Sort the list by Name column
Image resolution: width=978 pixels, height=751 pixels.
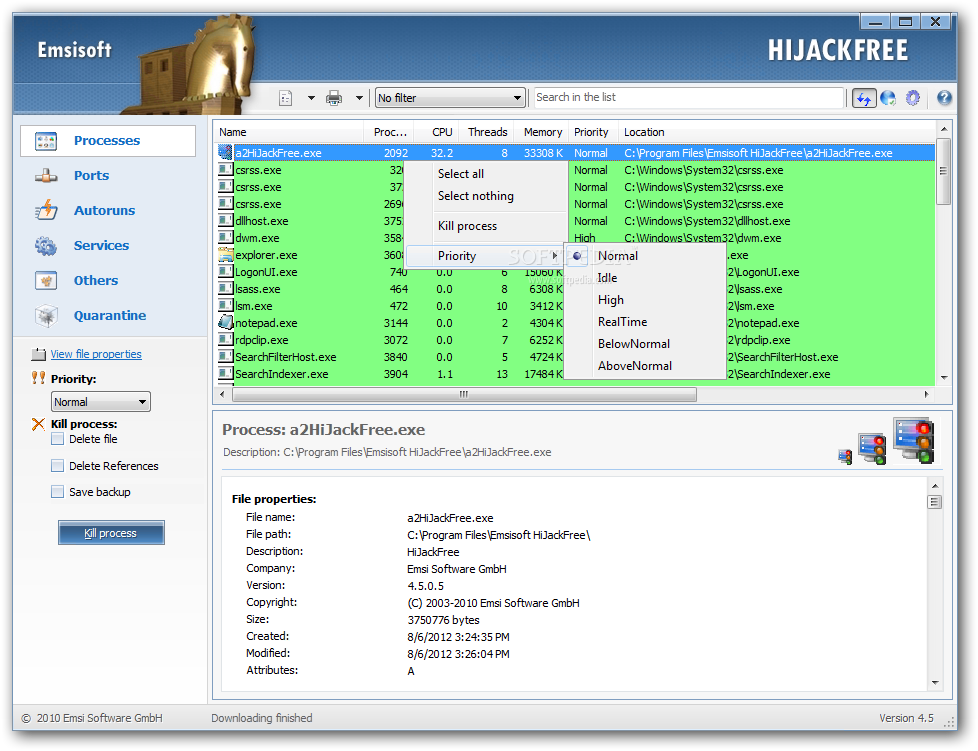(x=289, y=132)
